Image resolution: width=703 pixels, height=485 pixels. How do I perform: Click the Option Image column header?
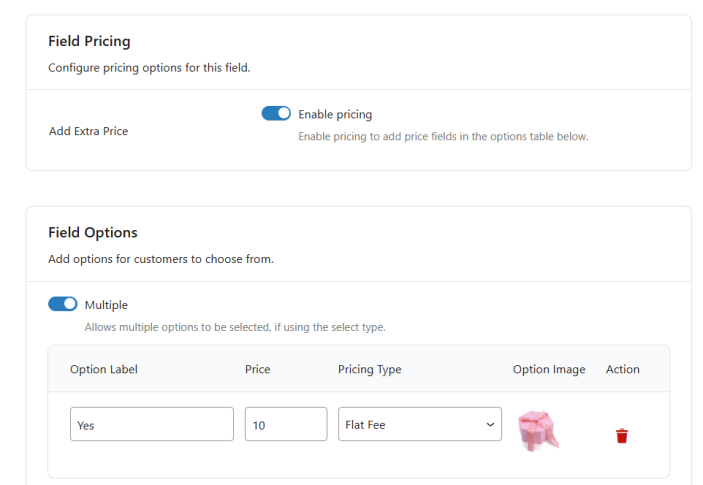[x=549, y=369]
